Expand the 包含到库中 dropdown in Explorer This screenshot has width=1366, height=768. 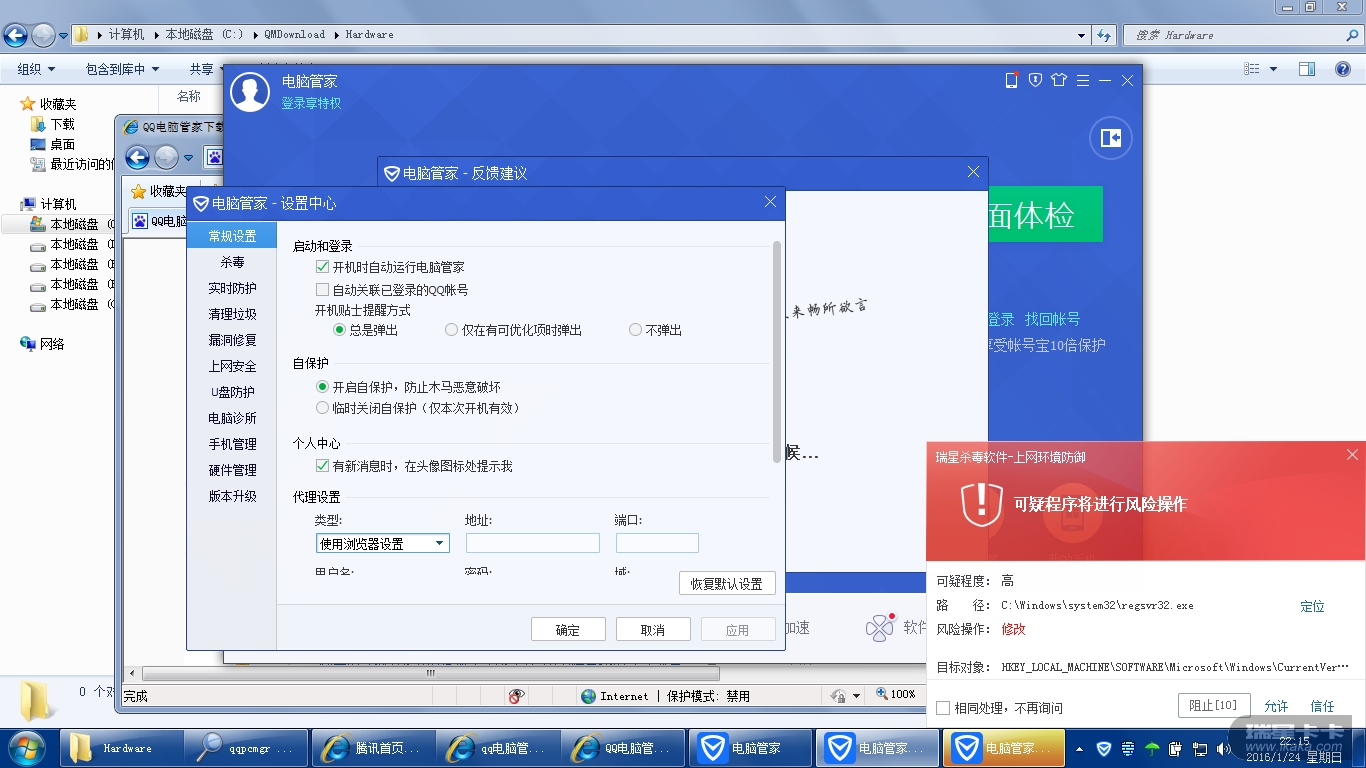tap(123, 69)
